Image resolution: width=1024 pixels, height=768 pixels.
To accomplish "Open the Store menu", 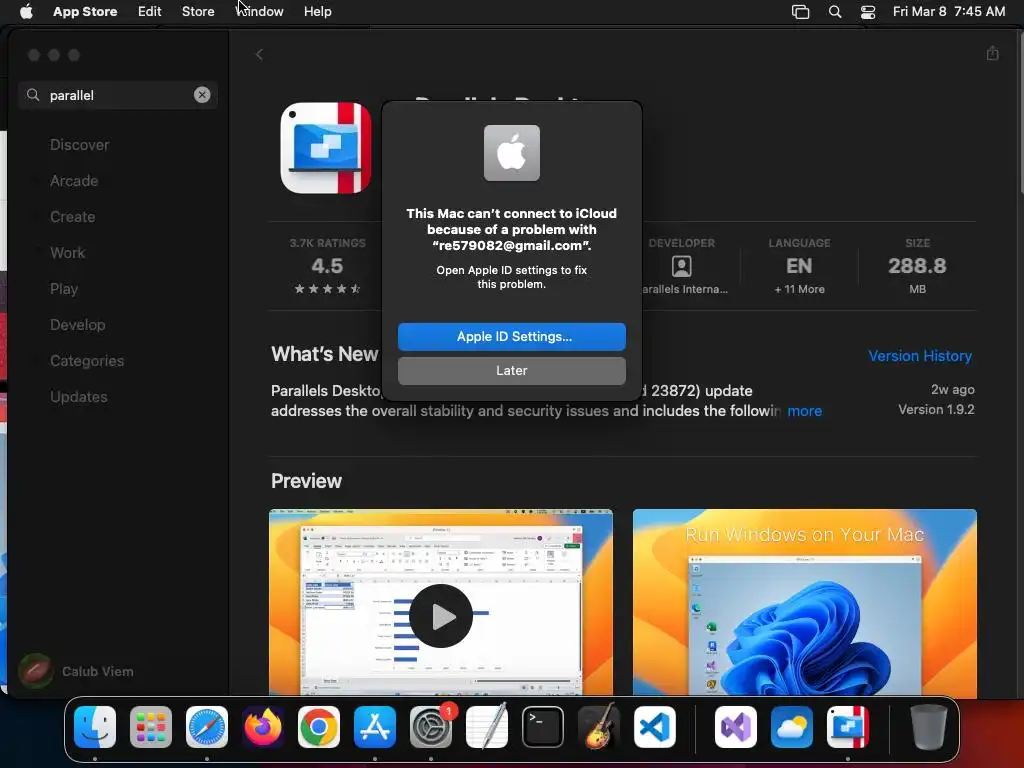I will (198, 11).
